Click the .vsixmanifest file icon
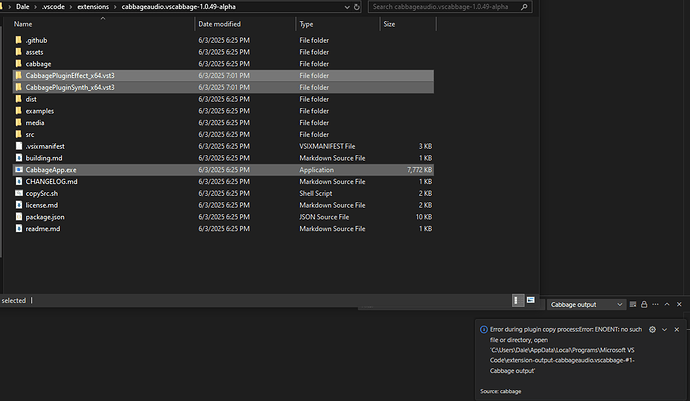Viewport: 690px width, 401px height. pos(18,146)
